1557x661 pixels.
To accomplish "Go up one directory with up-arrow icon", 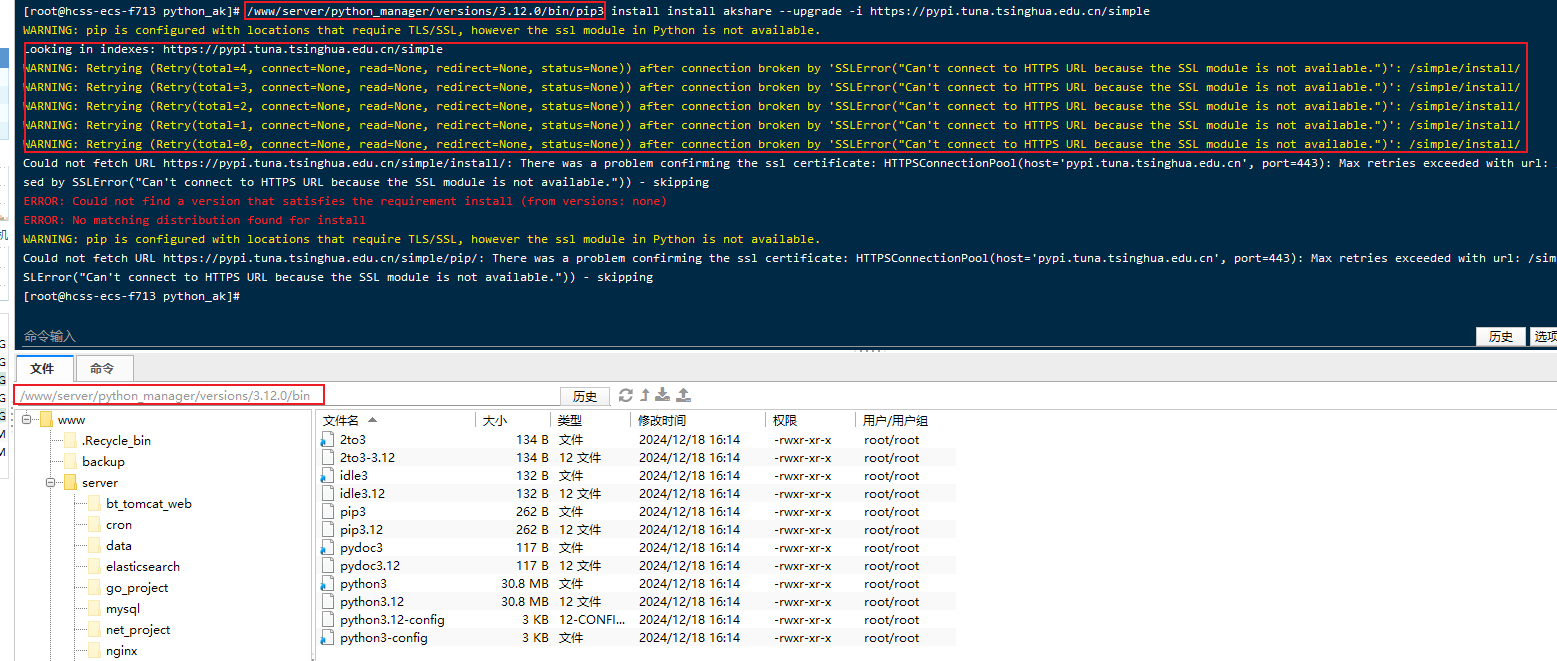I will coord(645,395).
